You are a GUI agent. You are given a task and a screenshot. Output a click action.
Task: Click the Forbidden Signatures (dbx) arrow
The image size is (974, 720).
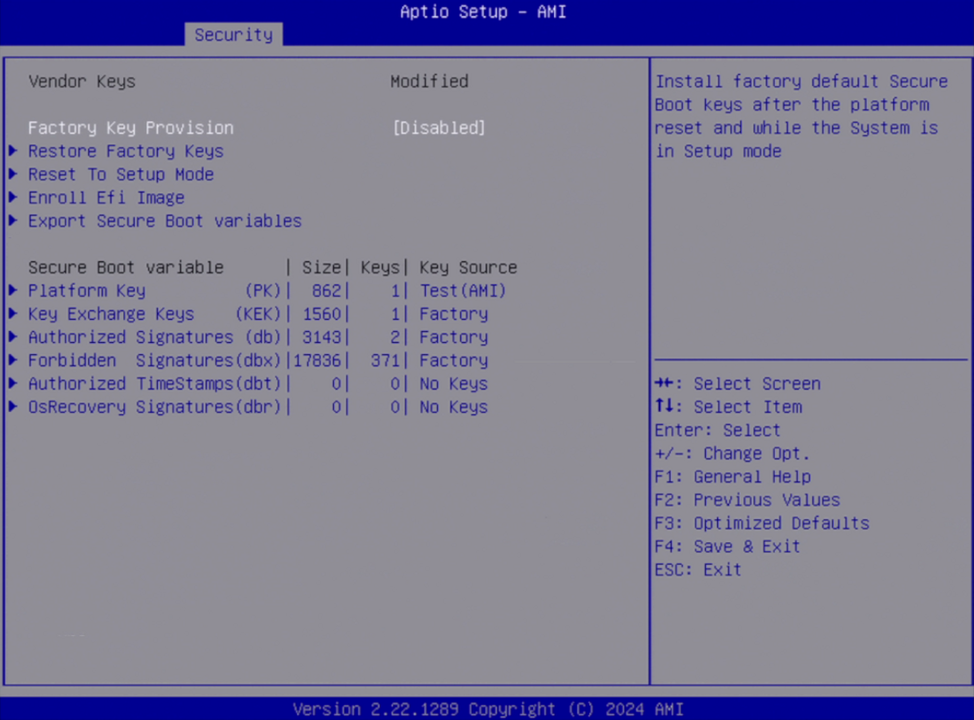(12, 360)
